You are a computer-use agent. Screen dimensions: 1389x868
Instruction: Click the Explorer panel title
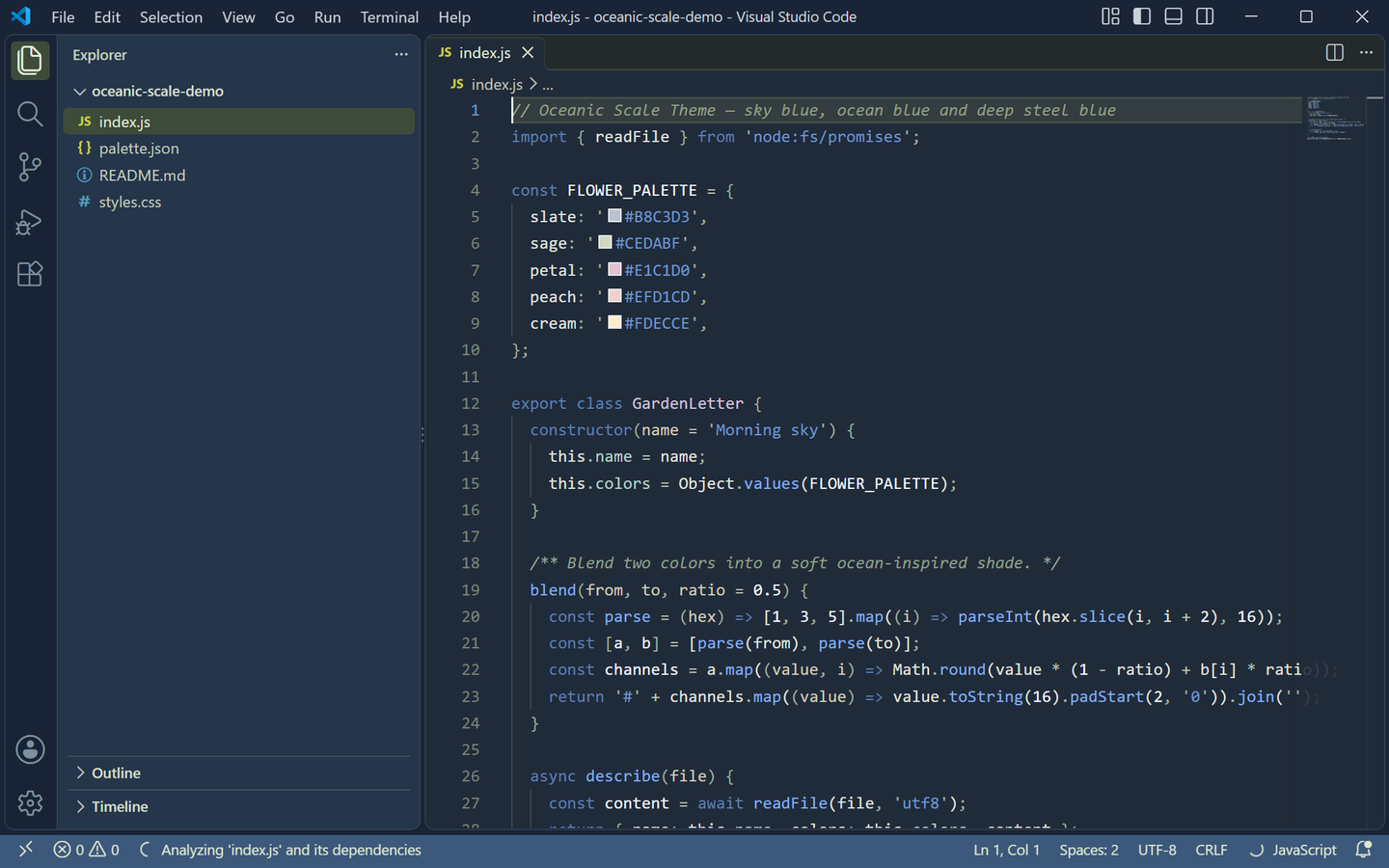click(x=99, y=55)
